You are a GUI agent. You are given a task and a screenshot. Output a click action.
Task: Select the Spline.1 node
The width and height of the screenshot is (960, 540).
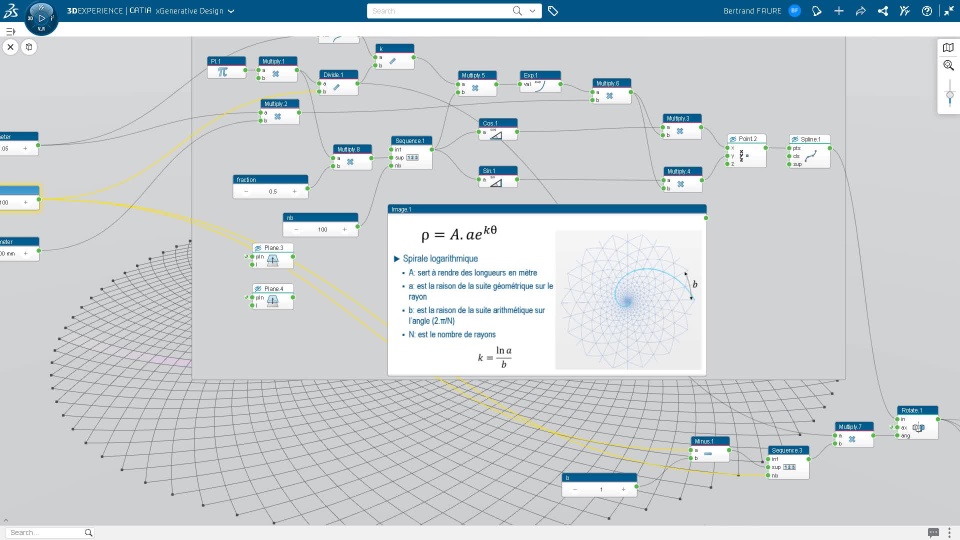pyautogui.click(x=809, y=152)
